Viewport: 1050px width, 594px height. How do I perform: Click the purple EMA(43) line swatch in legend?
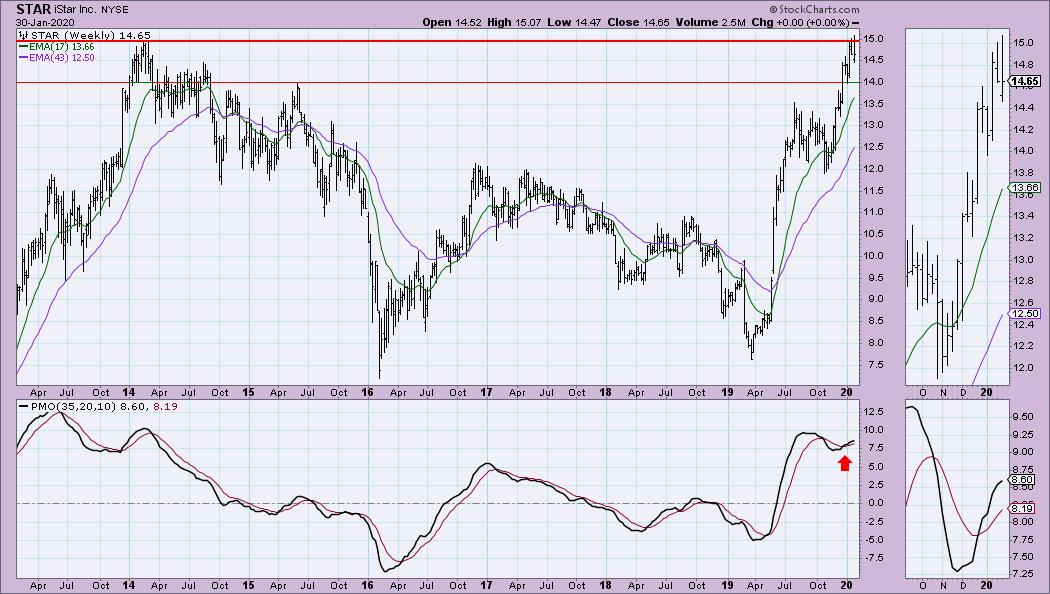(23, 58)
